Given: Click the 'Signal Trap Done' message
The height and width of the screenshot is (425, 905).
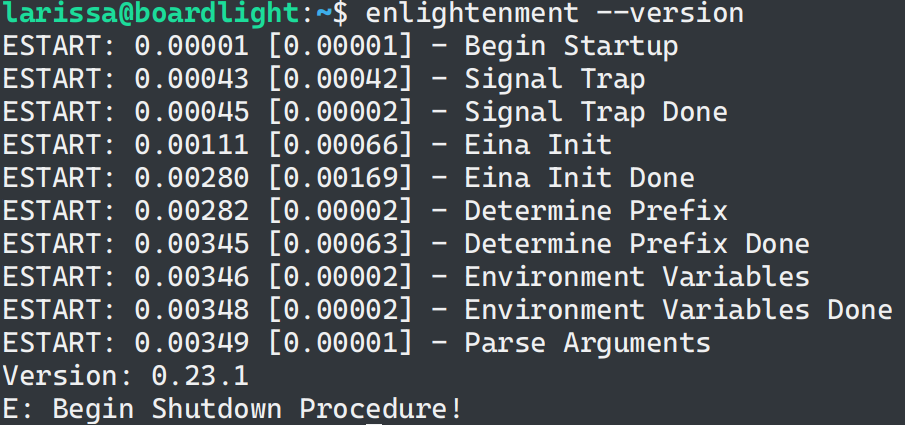Looking at the screenshot, I should [596, 113].
